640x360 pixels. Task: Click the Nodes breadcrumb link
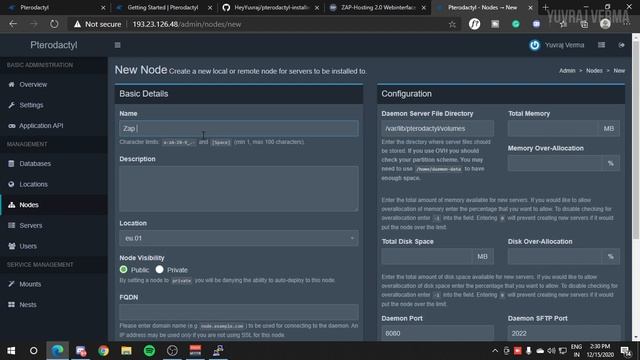click(594, 71)
